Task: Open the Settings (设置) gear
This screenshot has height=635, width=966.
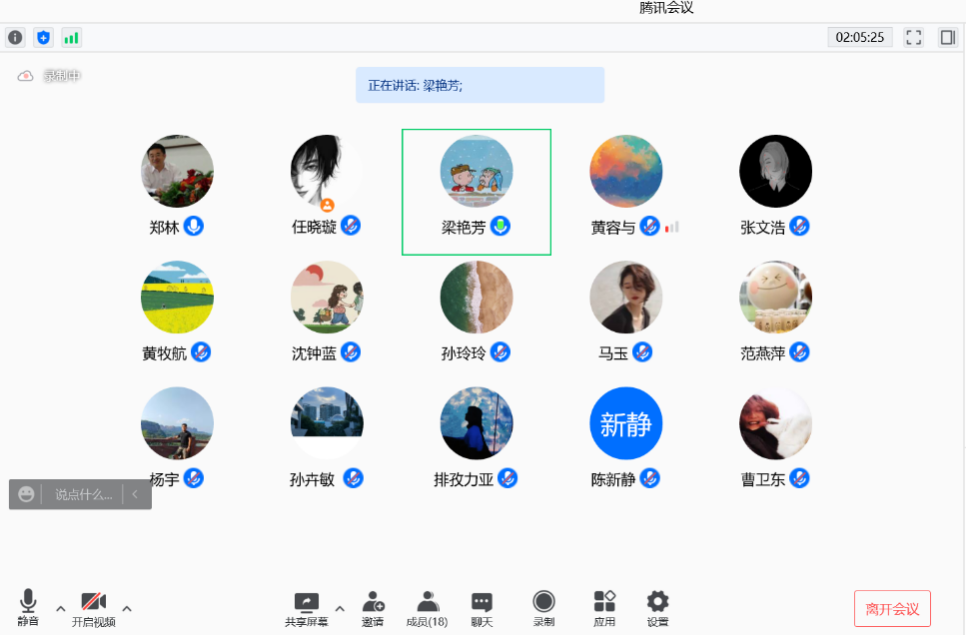Action: (x=657, y=607)
